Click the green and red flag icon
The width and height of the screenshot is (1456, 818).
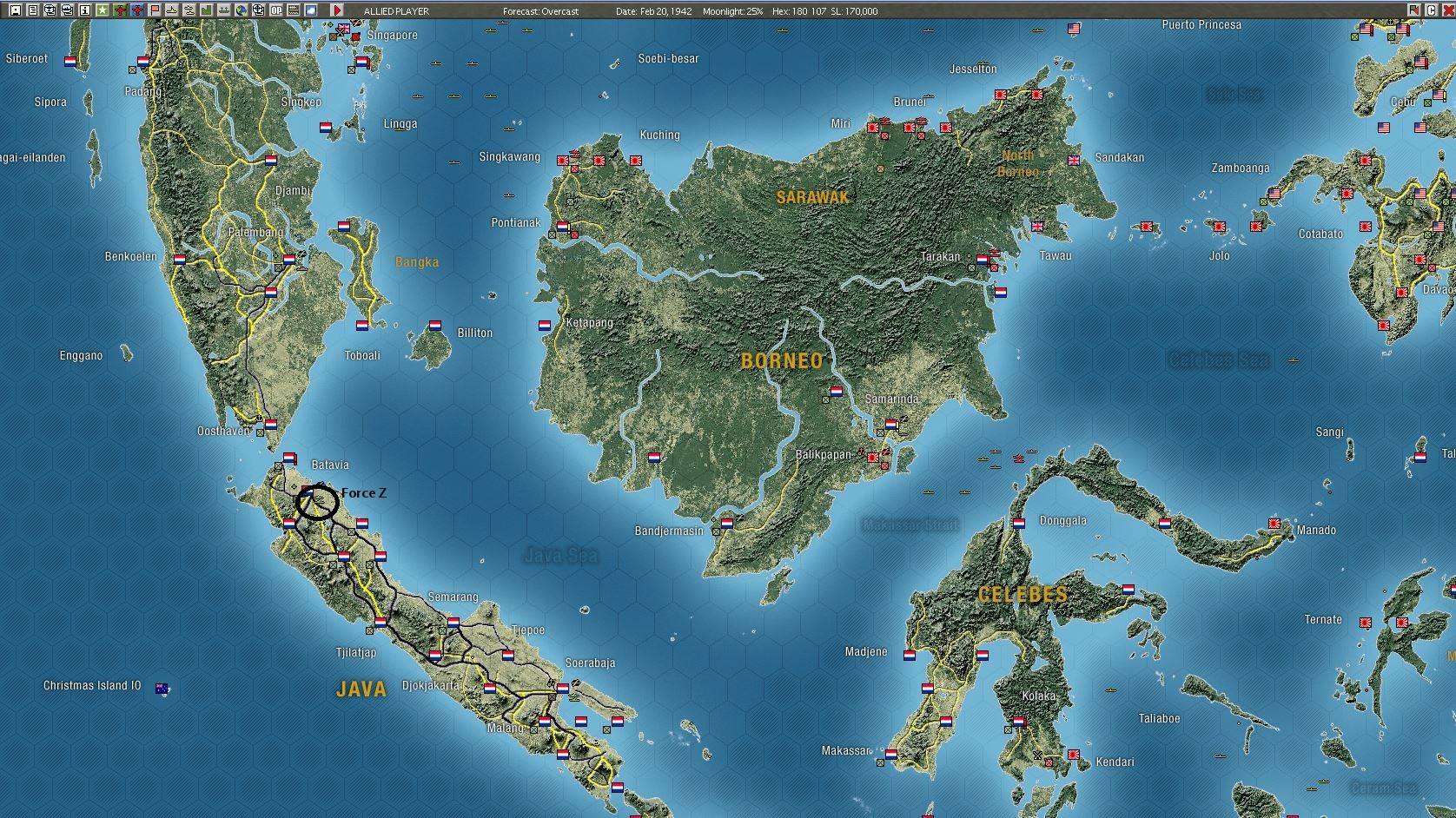coord(1413,10)
